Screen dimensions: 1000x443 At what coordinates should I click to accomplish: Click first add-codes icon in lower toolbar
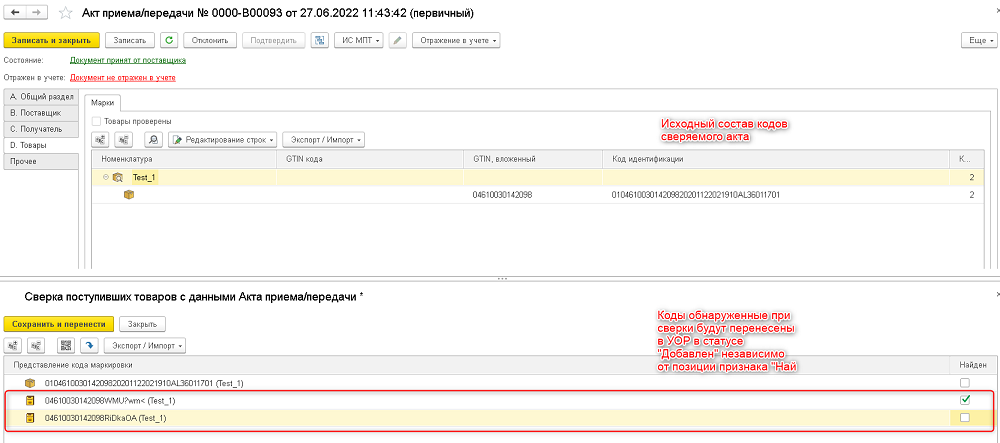click(12, 345)
